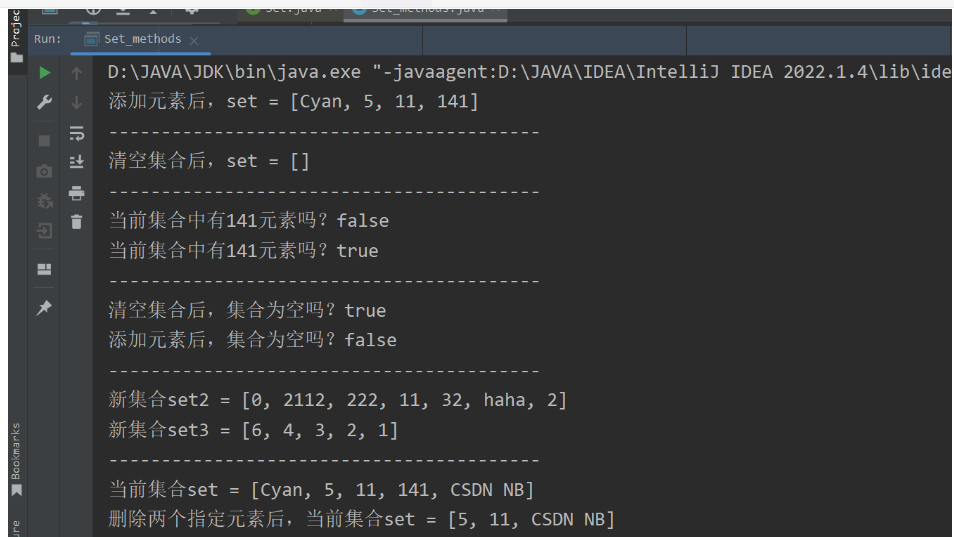Close the Set_methods run tab
Screen dimensions: 954x537
[194, 40]
